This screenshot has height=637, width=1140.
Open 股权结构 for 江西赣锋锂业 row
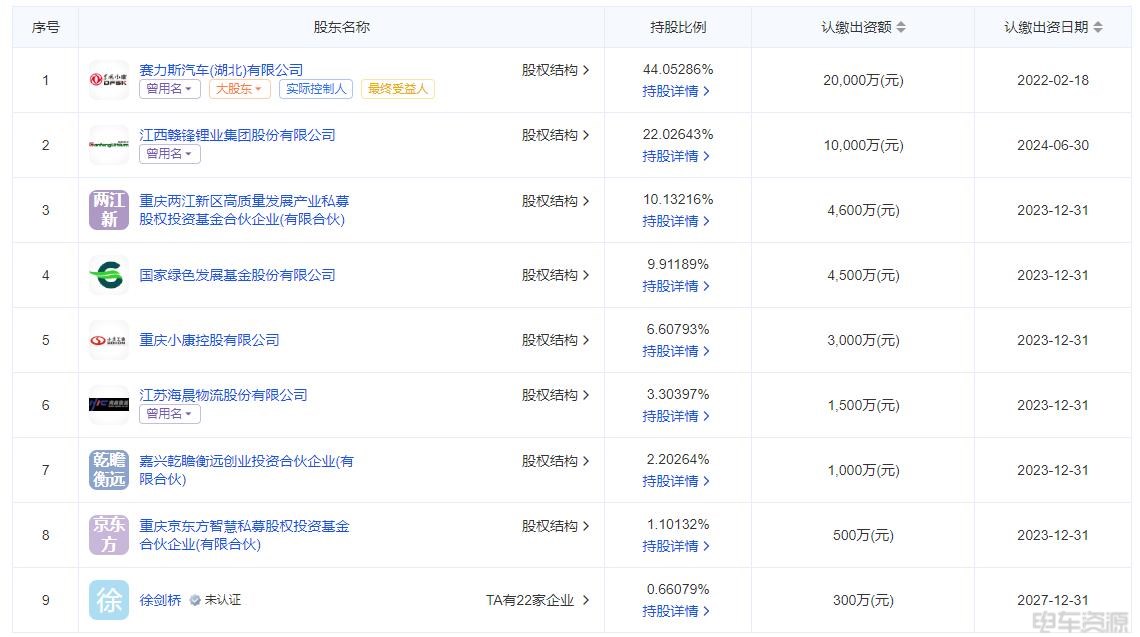pyautogui.click(x=555, y=135)
